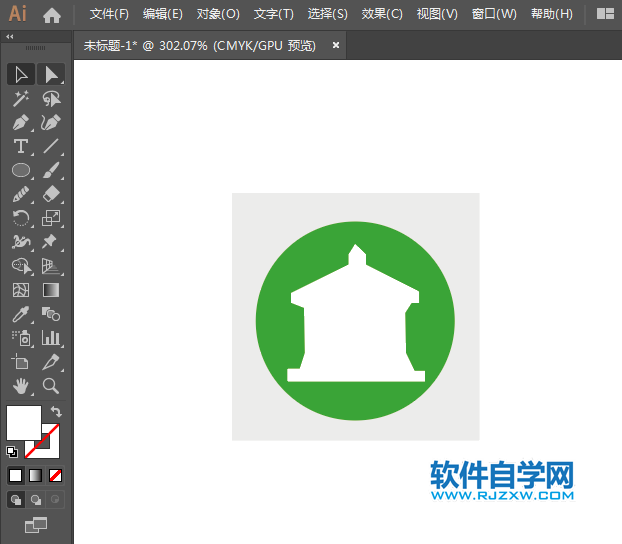This screenshot has width=622, height=544.
Task: Open the 帮助(H) menu
Action: [x=552, y=14]
